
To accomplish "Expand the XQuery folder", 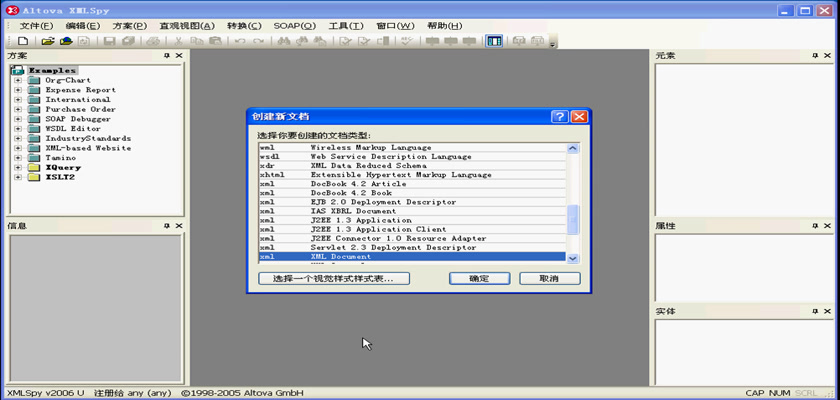I will [18, 168].
